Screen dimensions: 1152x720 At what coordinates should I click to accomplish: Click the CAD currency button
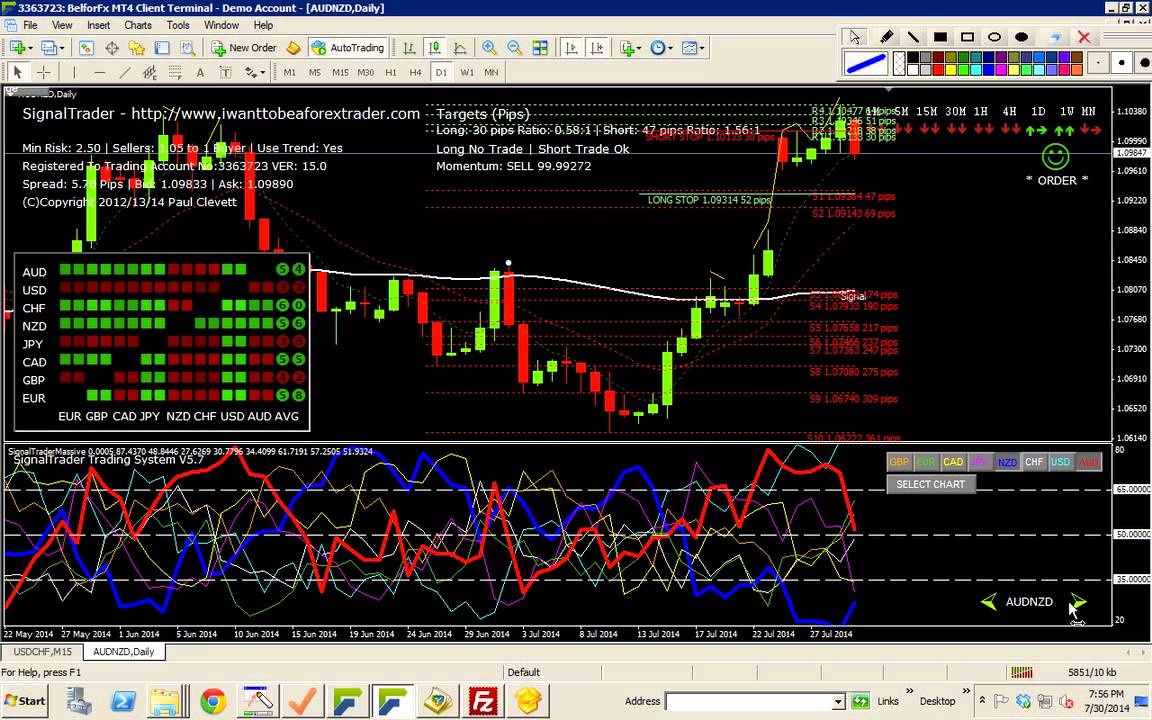click(953, 461)
